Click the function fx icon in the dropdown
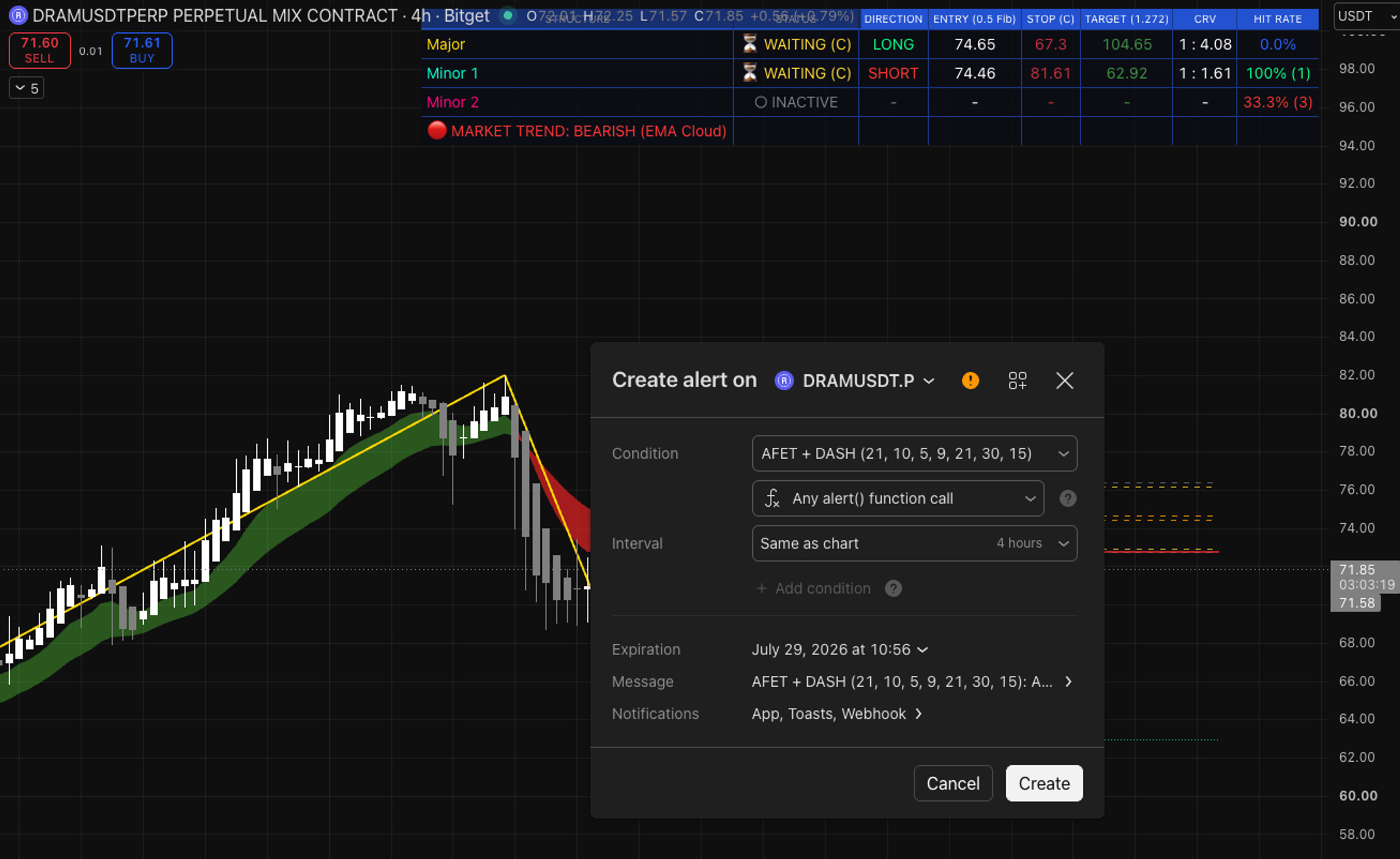 [x=772, y=498]
